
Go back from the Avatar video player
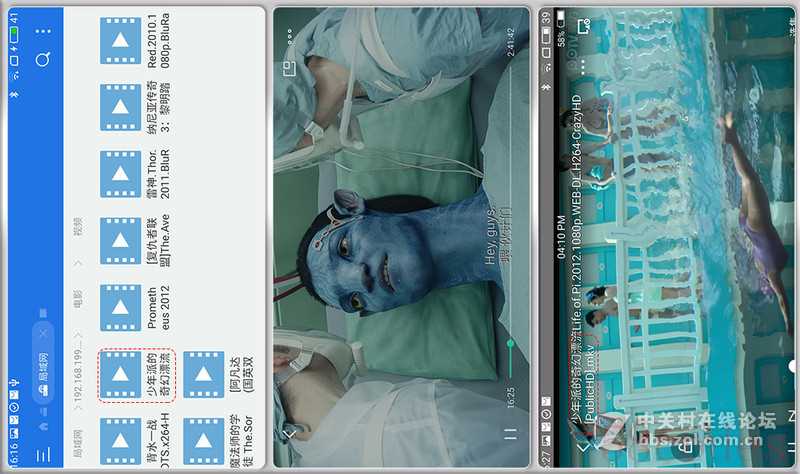click(291, 434)
